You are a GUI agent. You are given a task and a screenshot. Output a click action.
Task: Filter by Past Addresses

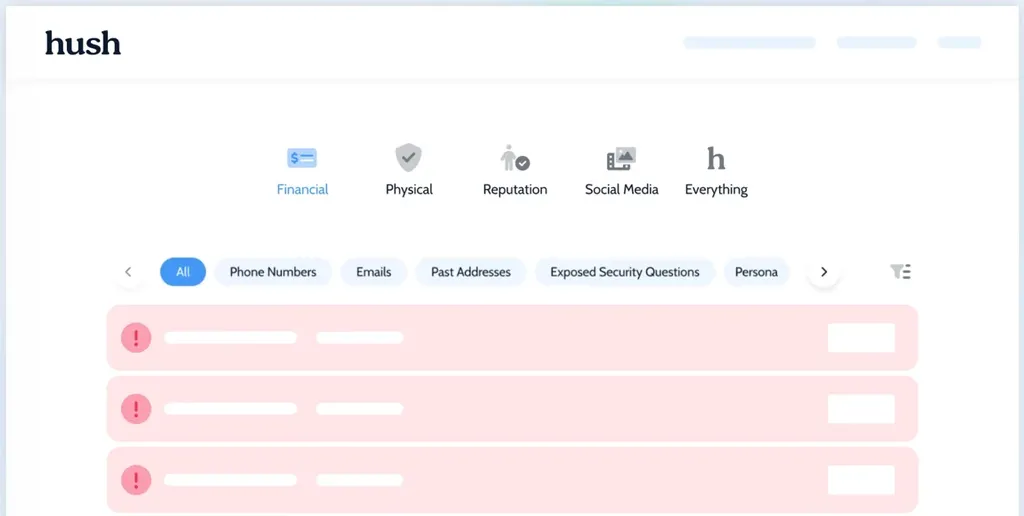pyautogui.click(x=471, y=272)
